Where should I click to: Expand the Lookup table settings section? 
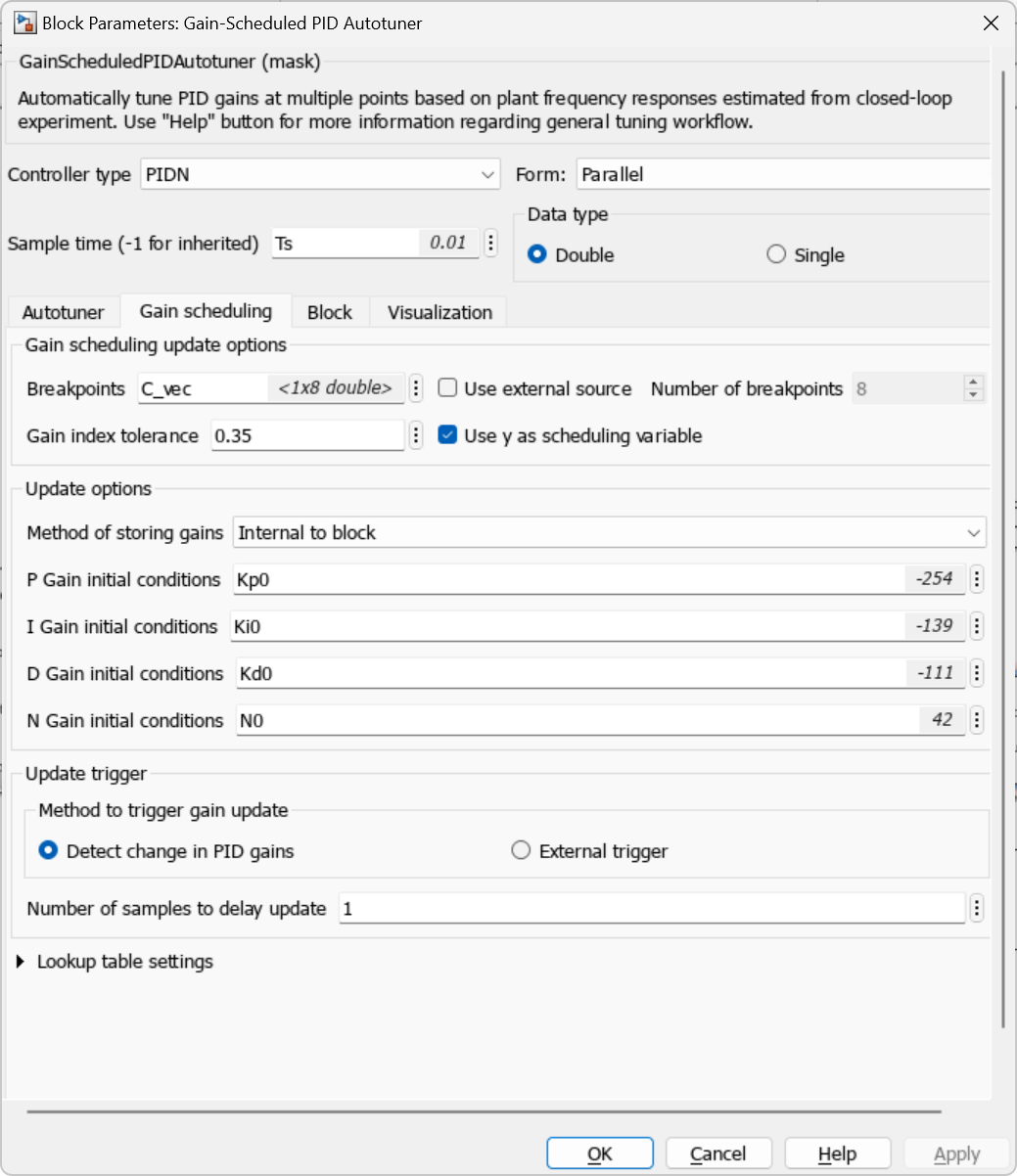point(22,962)
